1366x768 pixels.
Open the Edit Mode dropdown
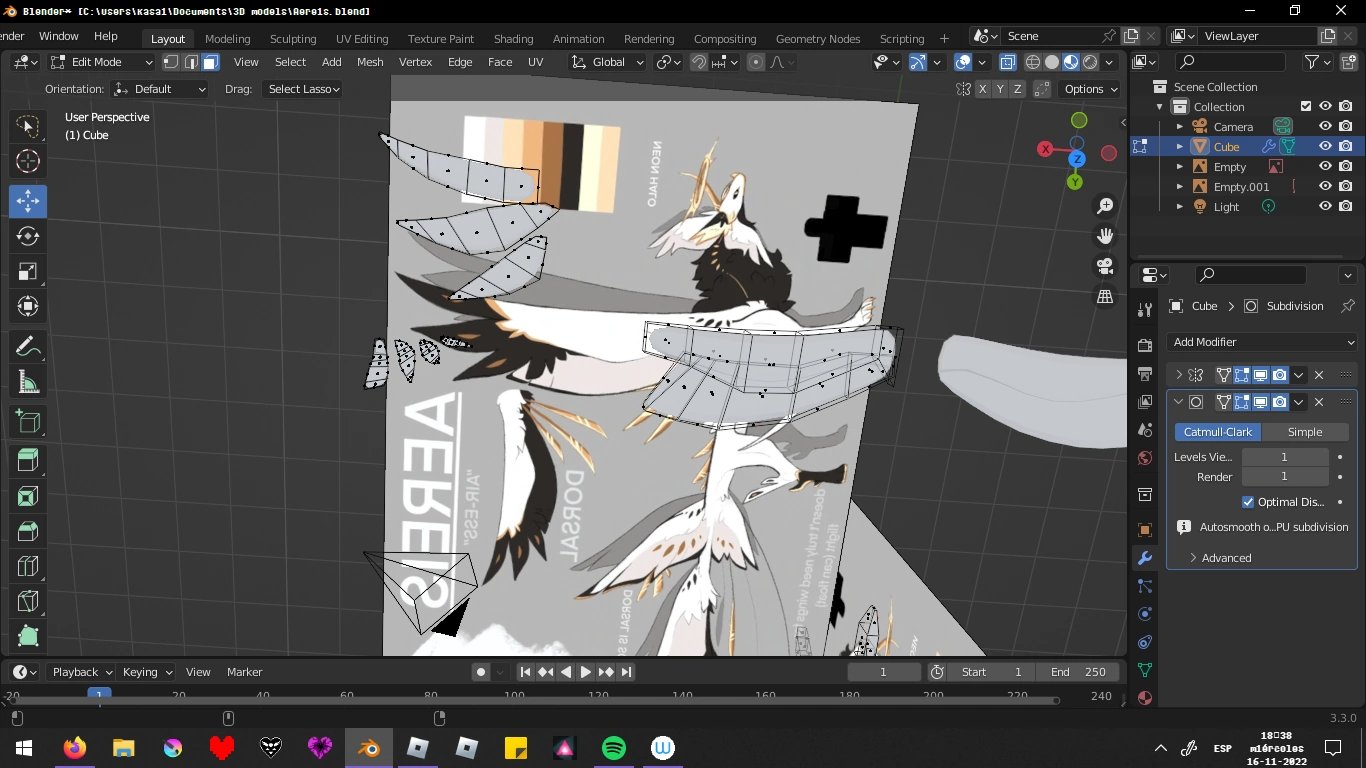(100, 61)
